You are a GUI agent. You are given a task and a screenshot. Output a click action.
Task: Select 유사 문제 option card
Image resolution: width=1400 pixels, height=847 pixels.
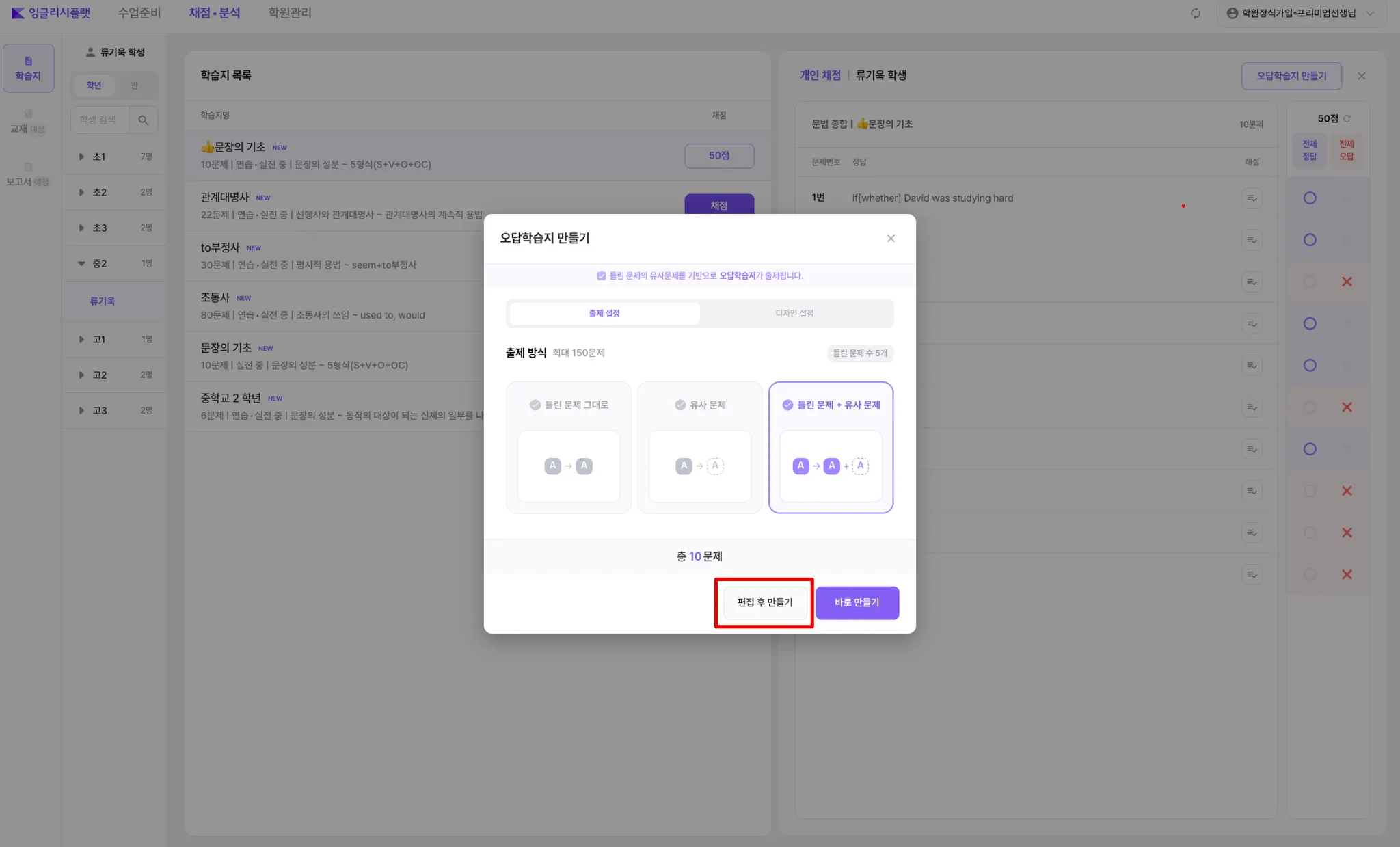(699, 447)
